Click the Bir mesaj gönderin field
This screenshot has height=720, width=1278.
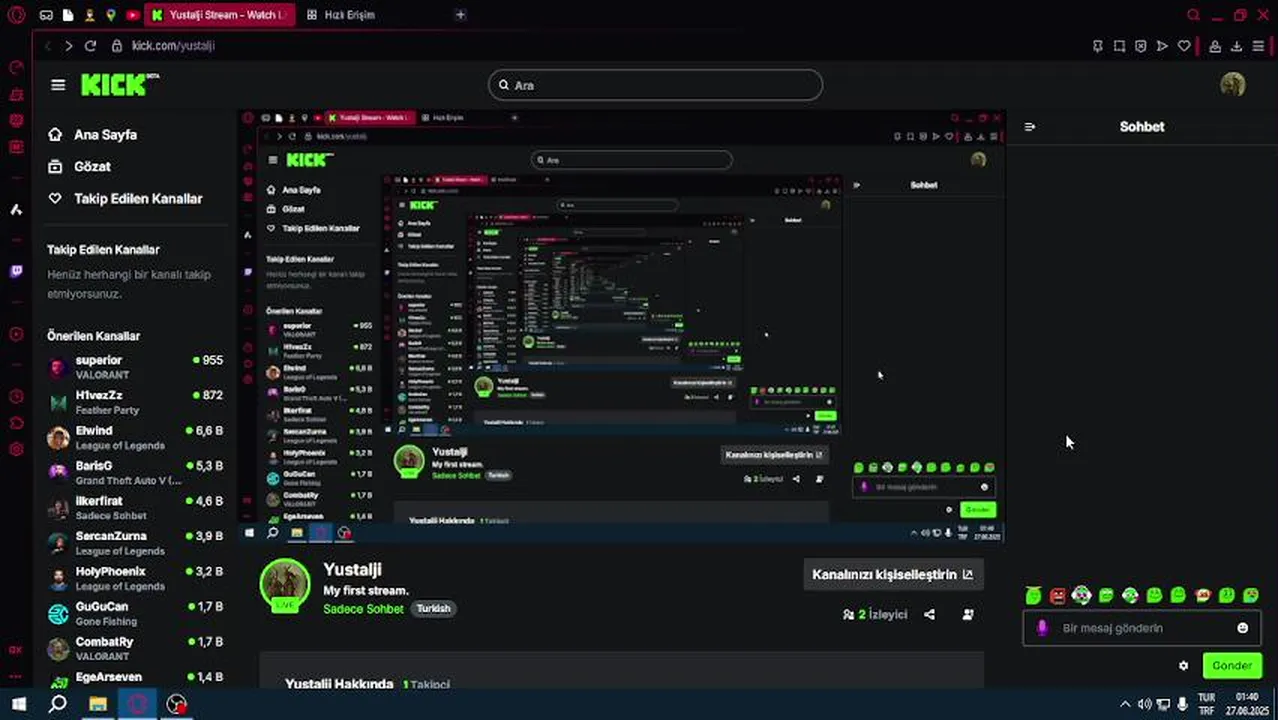(x=1140, y=628)
